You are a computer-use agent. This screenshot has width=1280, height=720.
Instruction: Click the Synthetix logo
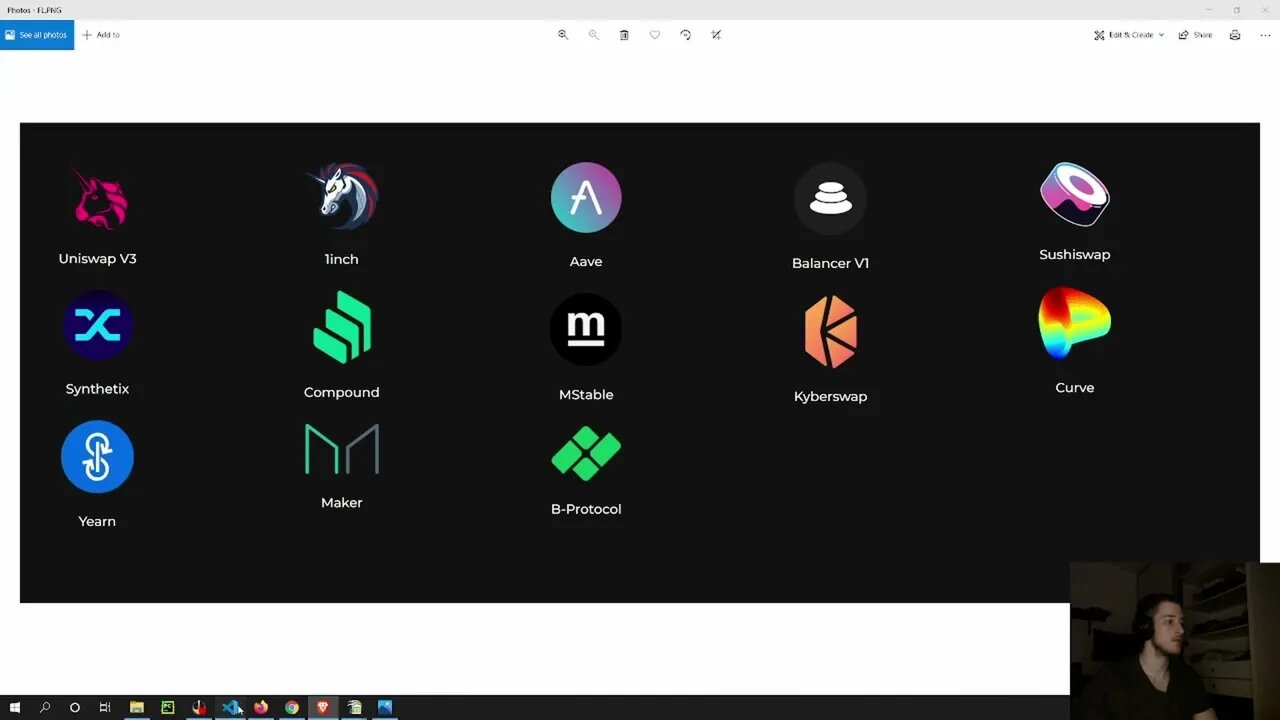coord(97,325)
